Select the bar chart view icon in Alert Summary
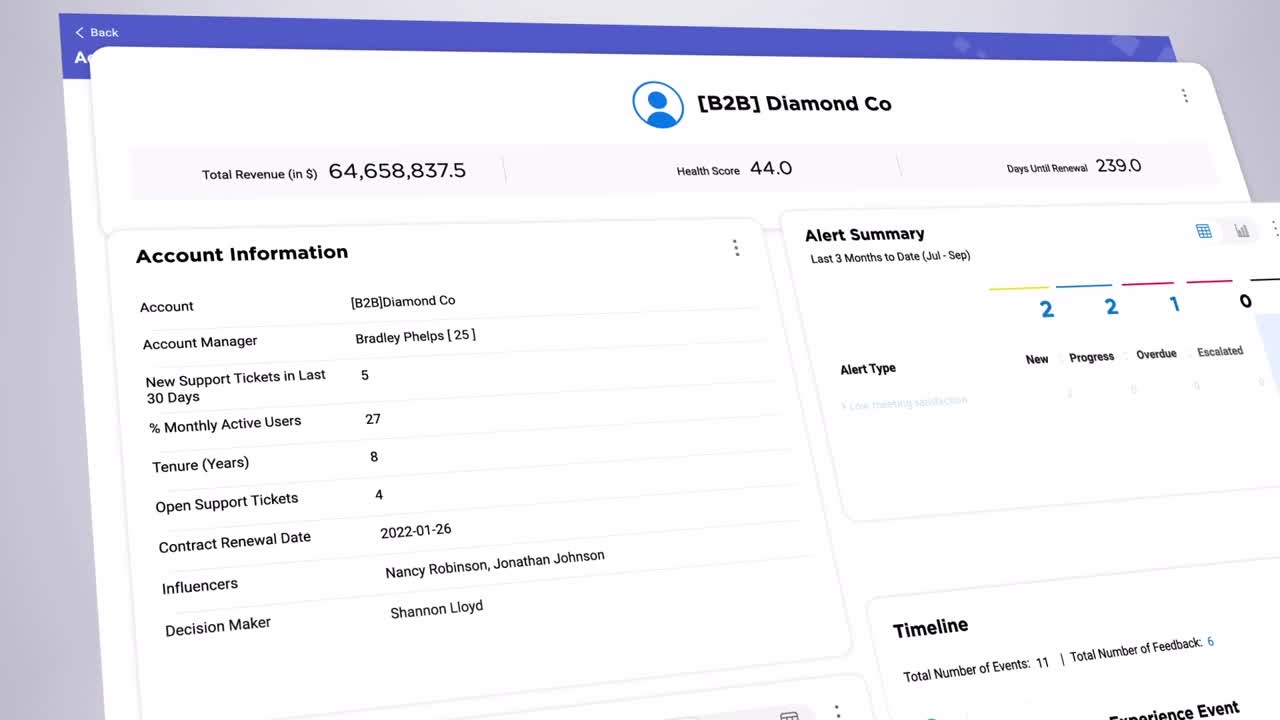Image resolution: width=1280 pixels, height=720 pixels. (1241, 231)
